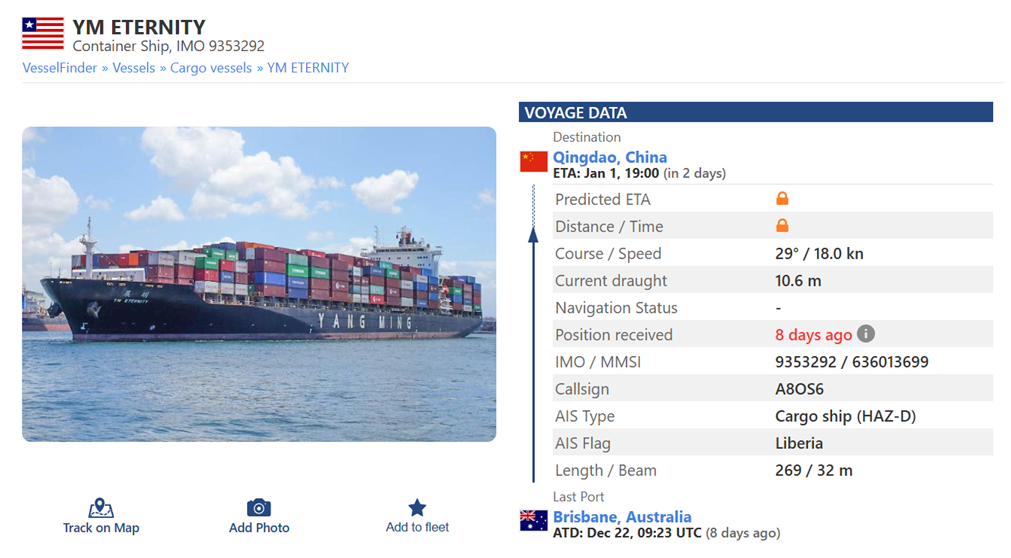Click the Add Photo camera icon
Image resolution: width=1011 pixels, height=558 pixels.
pos(259,508)
